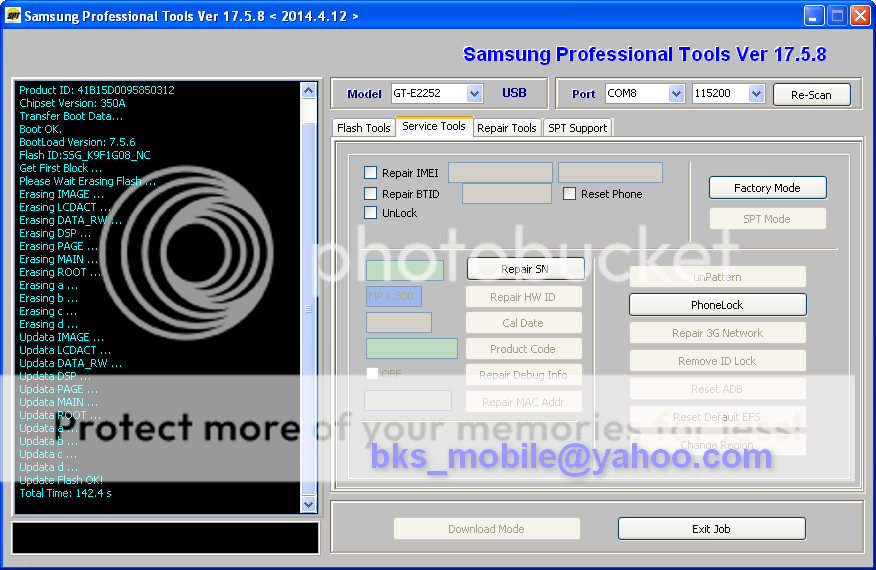The width and height of the screenshot is (876, 570).
Task: Tick the UnLock checkbox
Action: click(x=370, y=212)
